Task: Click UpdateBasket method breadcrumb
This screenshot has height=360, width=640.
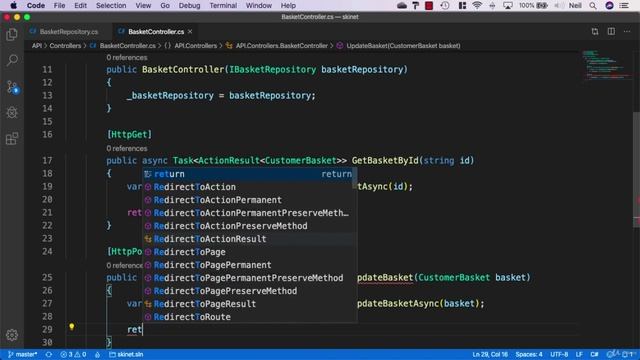Action: tap(398, 46)
